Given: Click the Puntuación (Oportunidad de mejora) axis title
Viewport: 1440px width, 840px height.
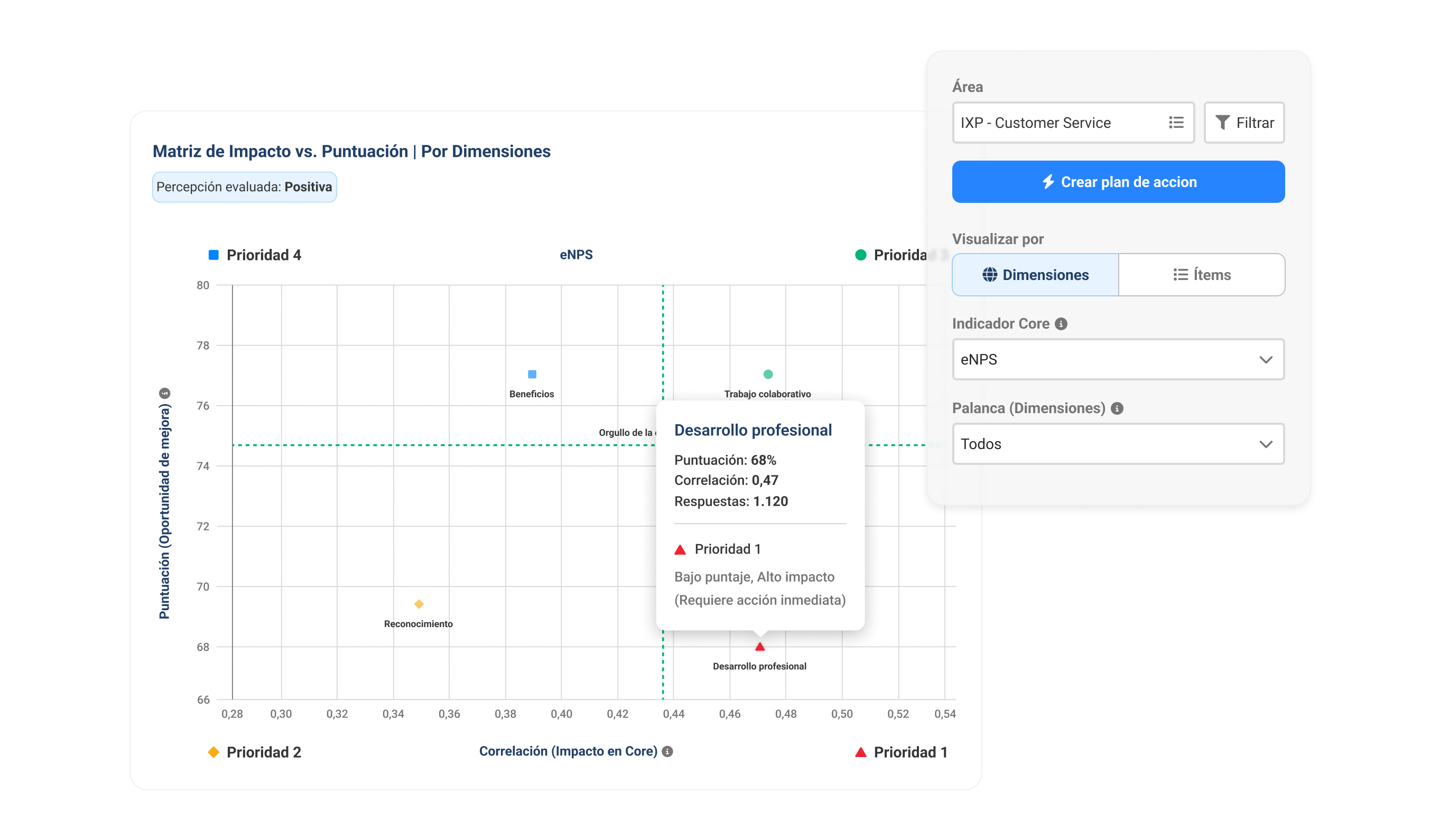Looking at the screenshot, I should click(x=164, y=511).
